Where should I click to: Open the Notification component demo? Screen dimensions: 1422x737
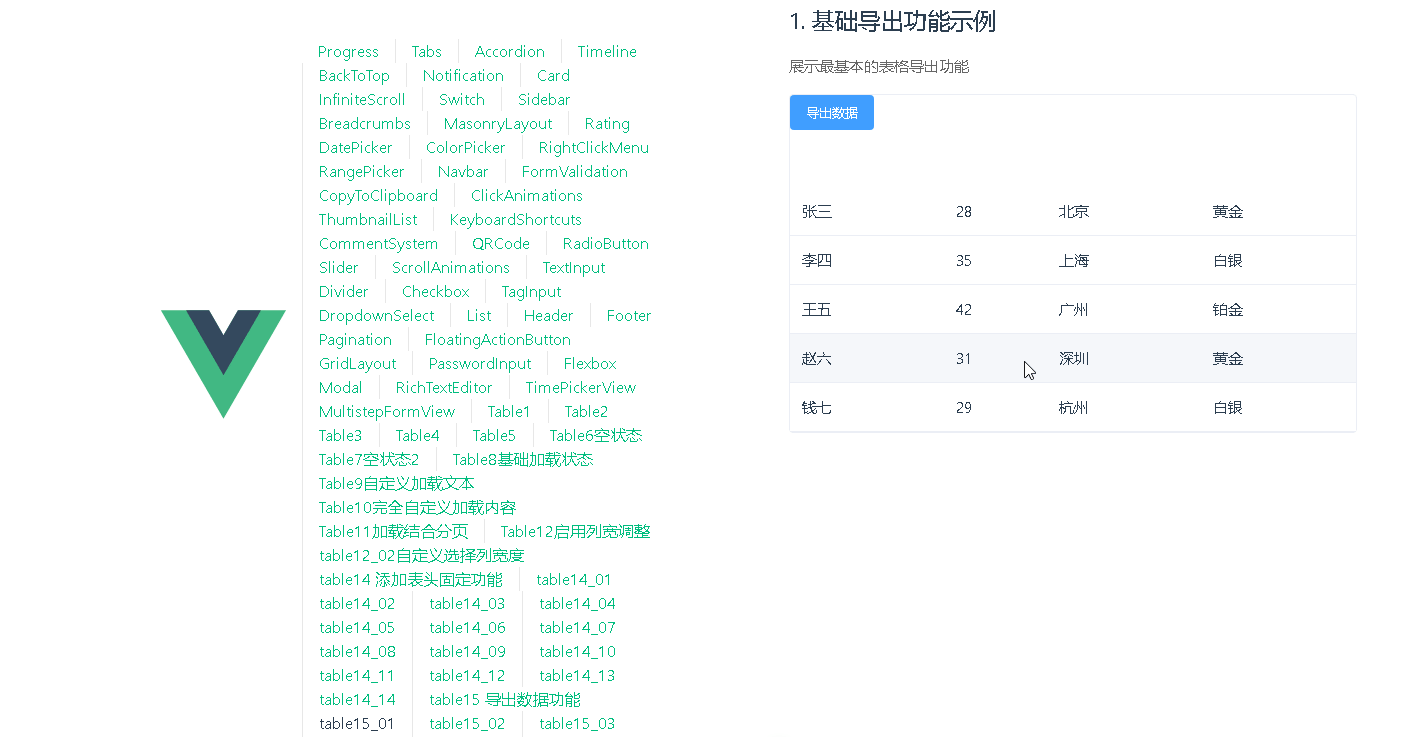463,75
